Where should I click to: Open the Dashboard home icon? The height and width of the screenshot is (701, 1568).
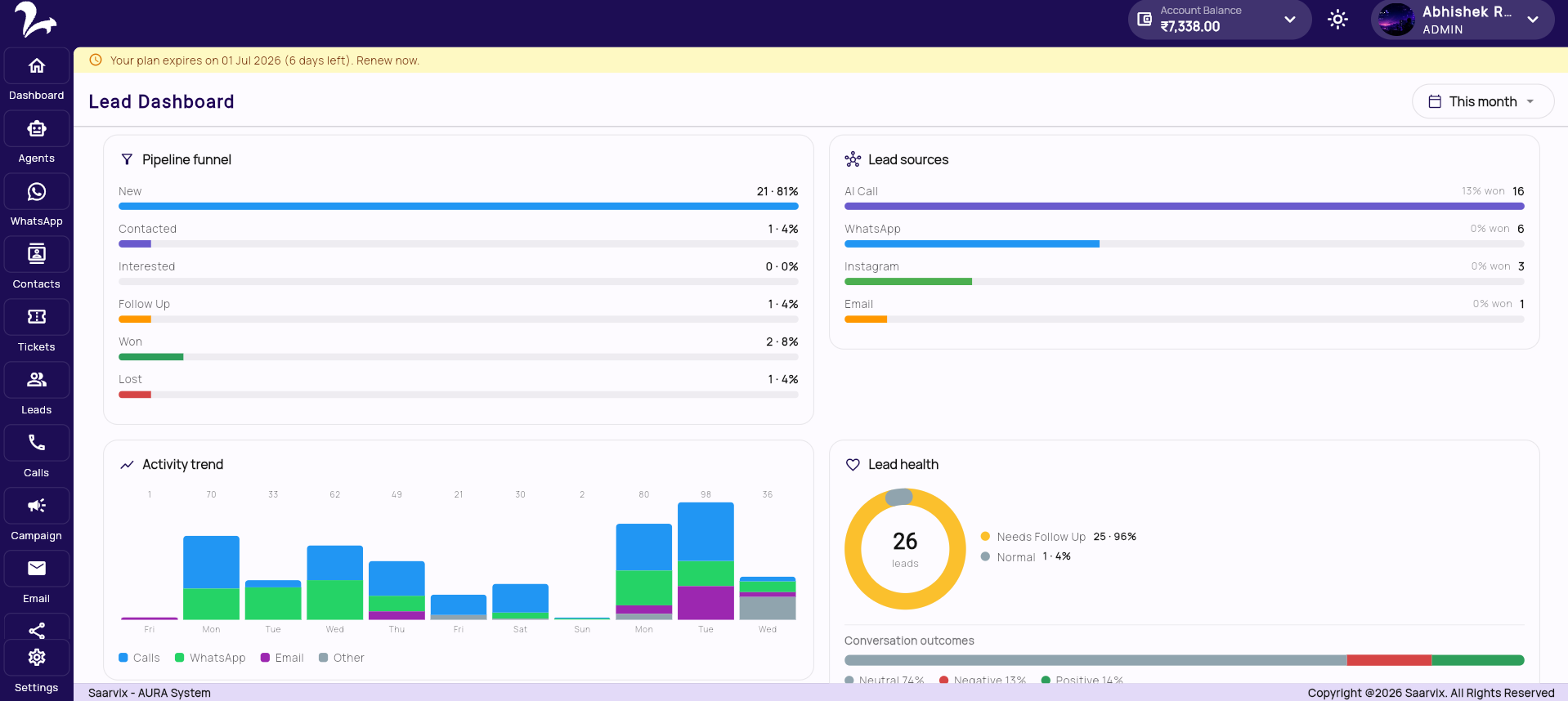(x=37, y=66)
